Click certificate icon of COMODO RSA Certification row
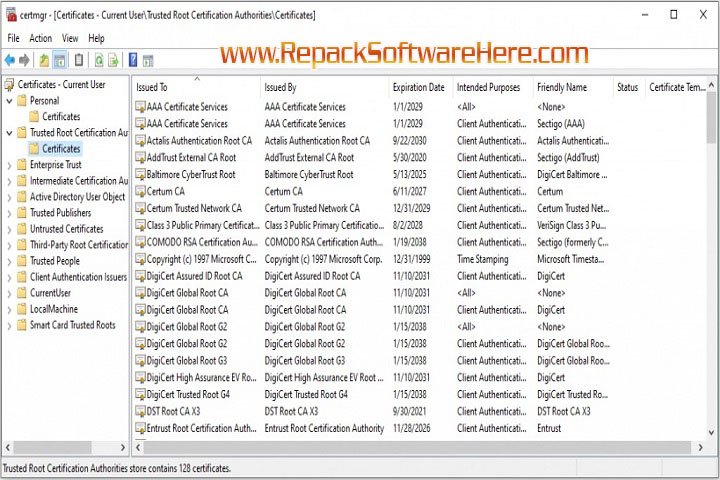Image resolution: width=720 pixels, height=480 pixels. (x=140, y=242)
